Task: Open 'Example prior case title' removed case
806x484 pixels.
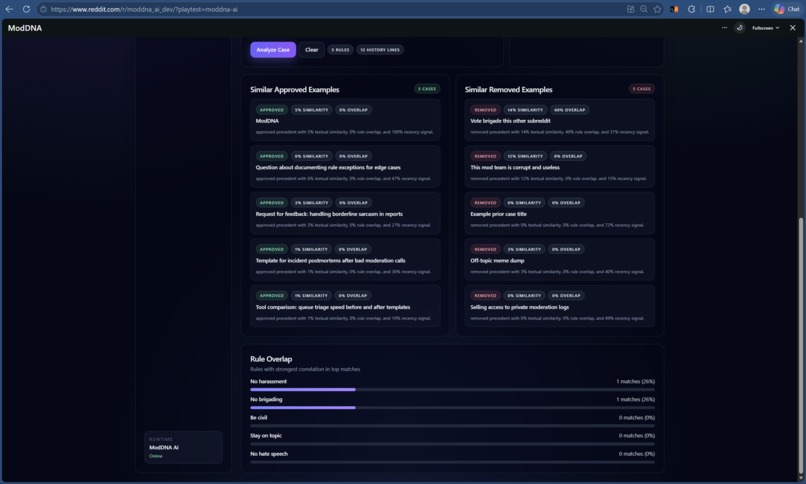Action: click(560, 214)
